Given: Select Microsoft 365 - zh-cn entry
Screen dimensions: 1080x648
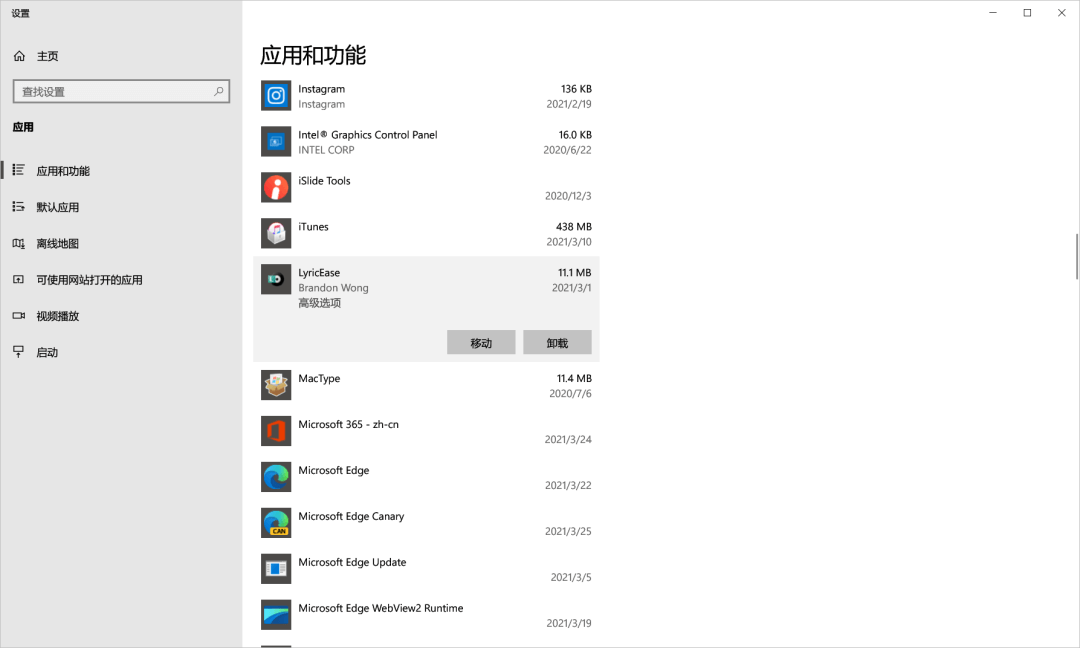Looking at the screenshot, I should 349,424.
